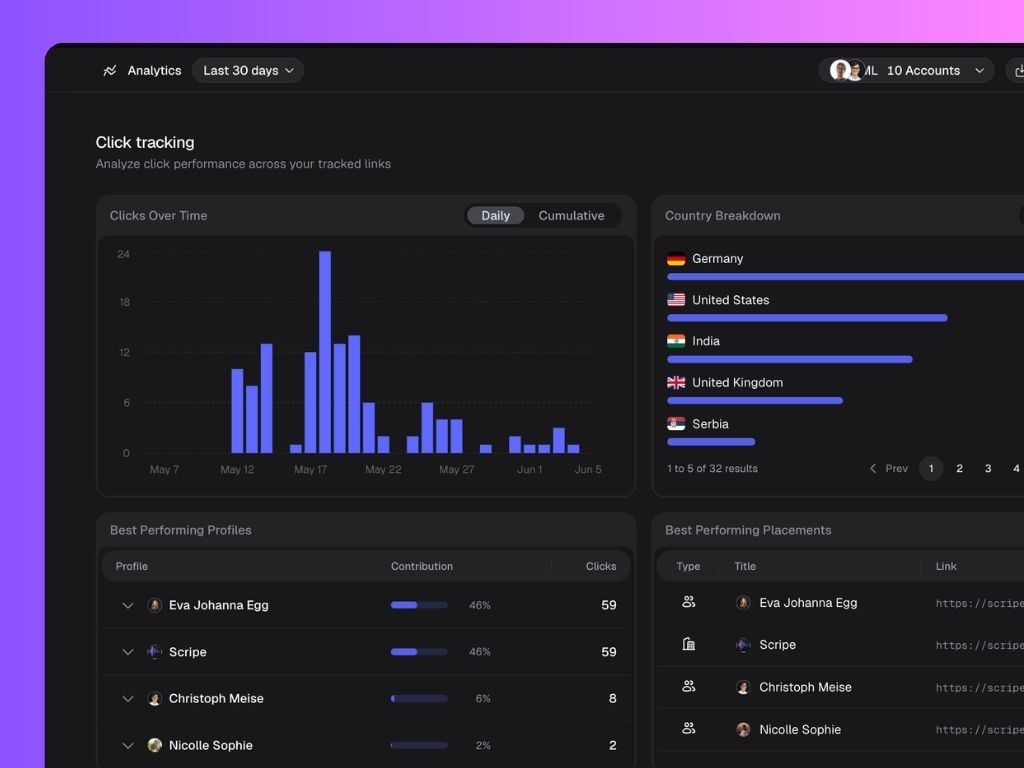This screenshot has width=1024, height=768.
Task: Click Nicolle Sophie avatar in Placements table
Action: coord(743,729)
